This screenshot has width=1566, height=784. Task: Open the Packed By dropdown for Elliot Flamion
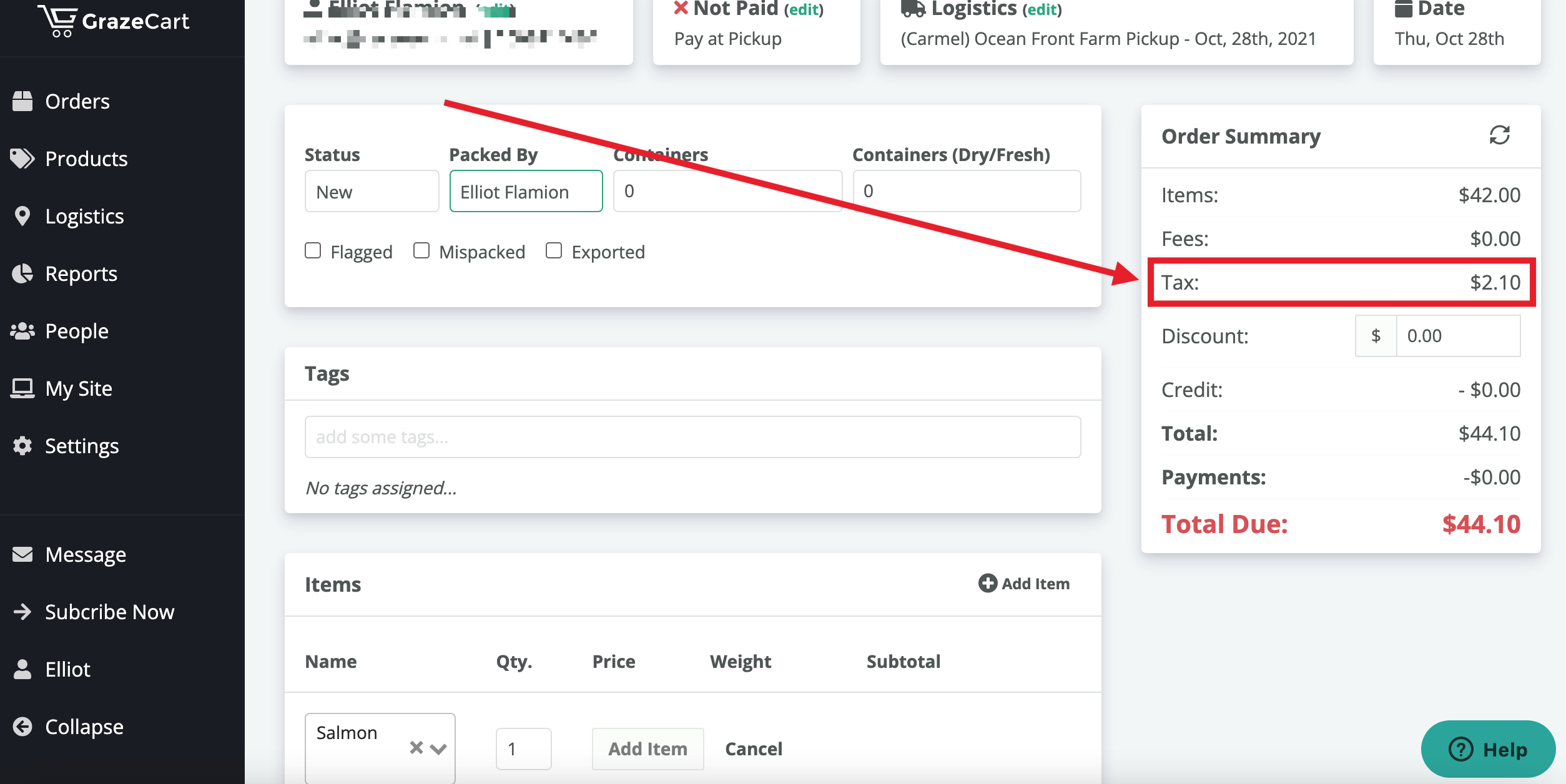(x=526, y=192)
